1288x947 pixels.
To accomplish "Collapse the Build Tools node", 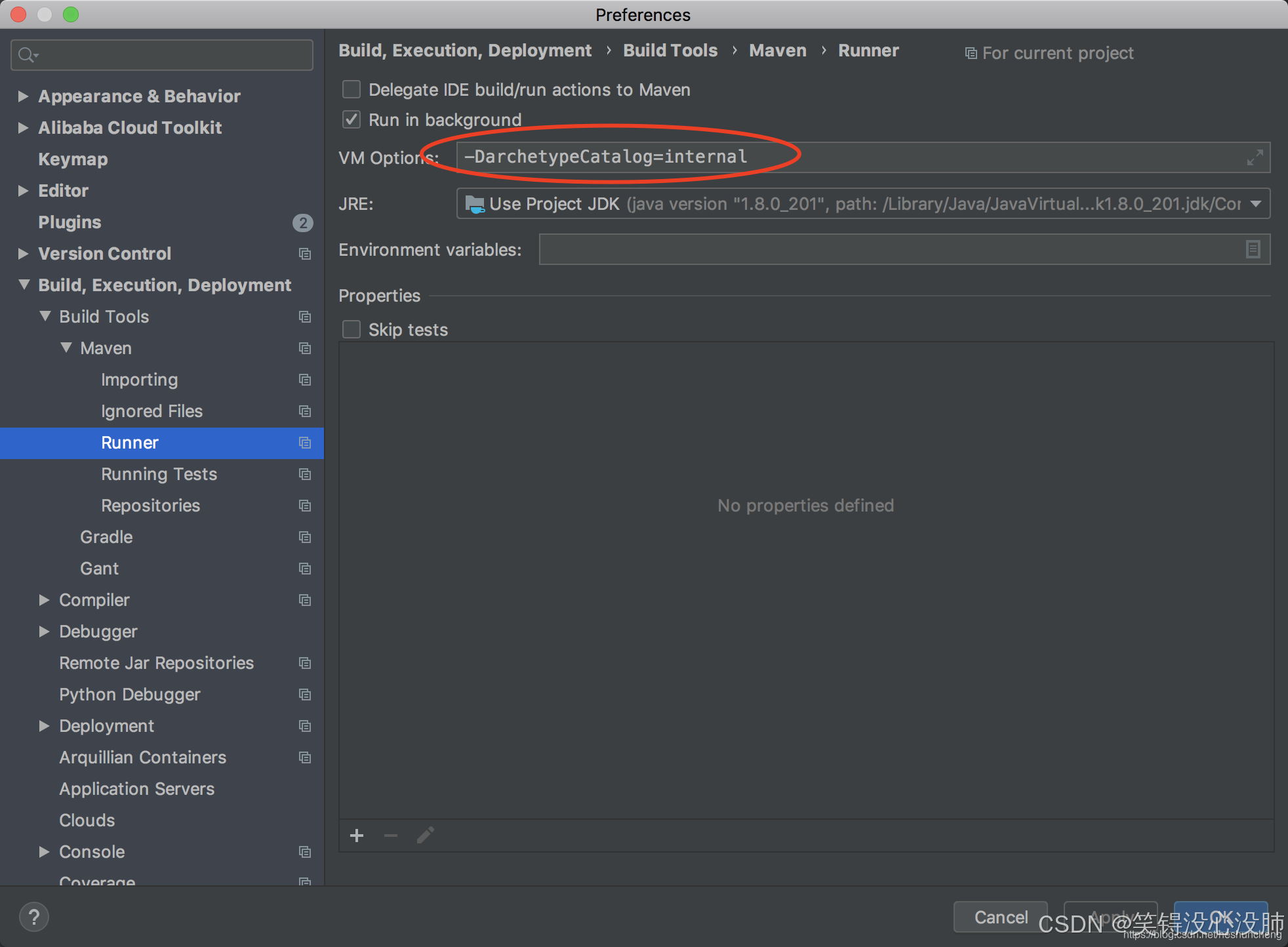I will click(45, 316).
